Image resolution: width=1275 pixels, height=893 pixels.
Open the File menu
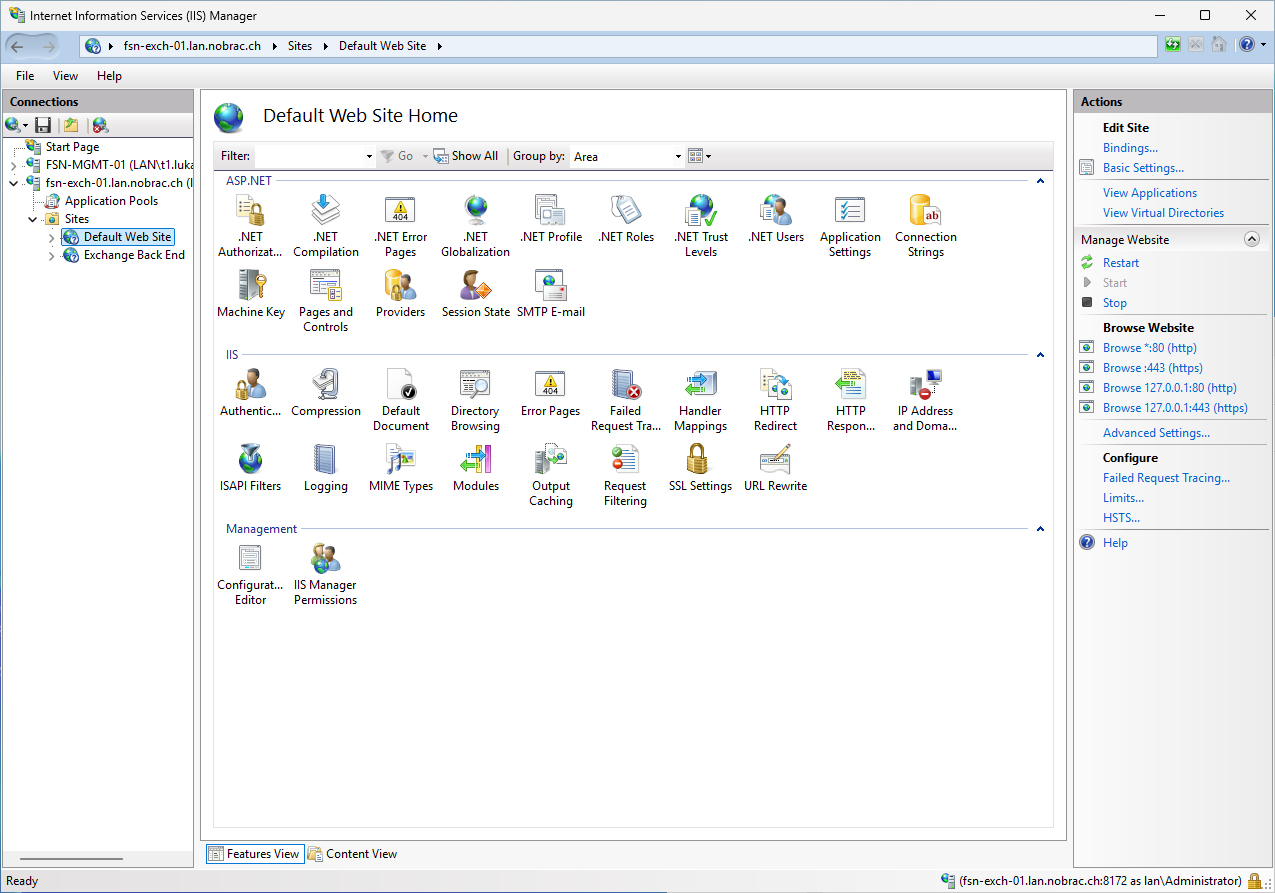25,76
